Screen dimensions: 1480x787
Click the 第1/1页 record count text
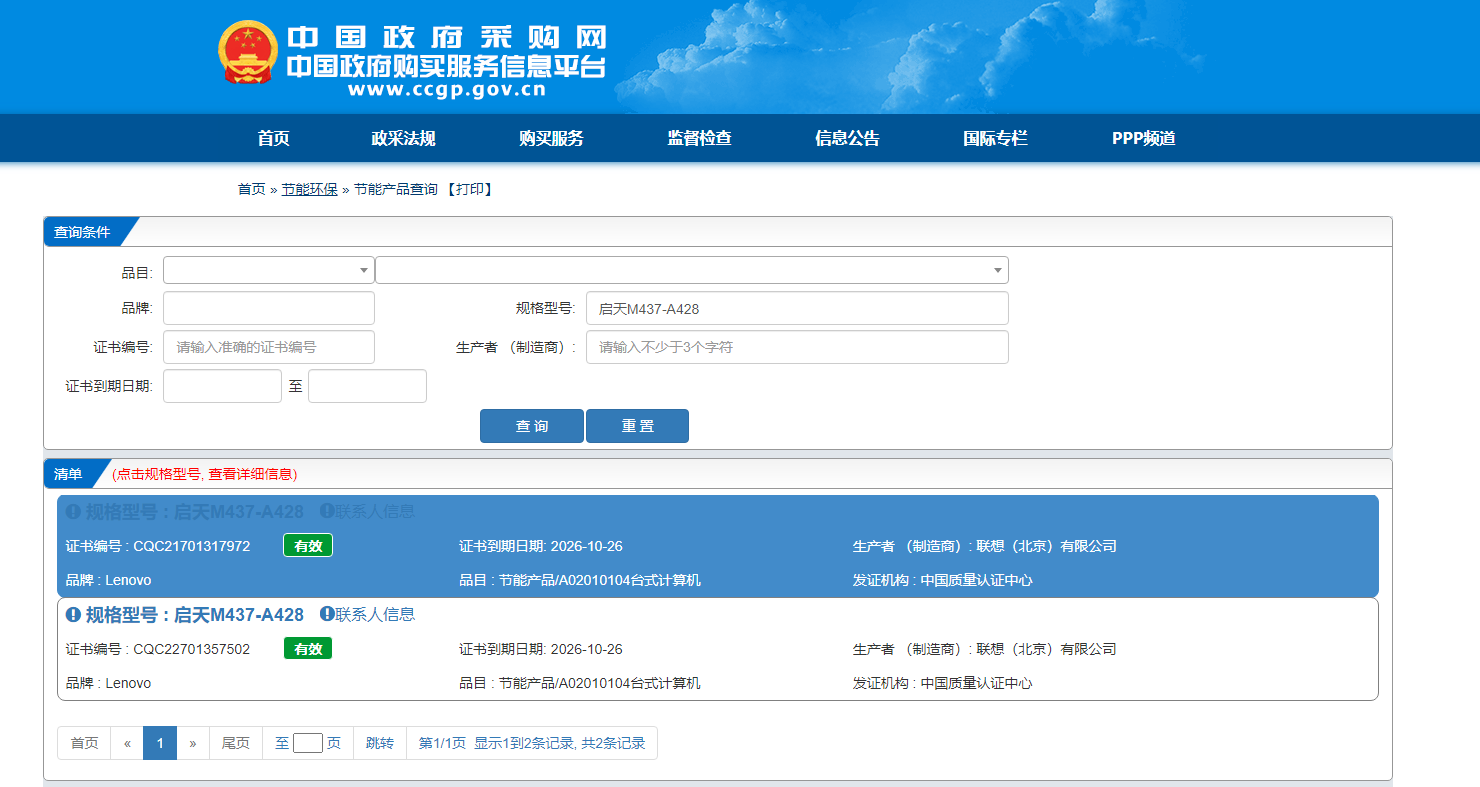tap(532, 743)
